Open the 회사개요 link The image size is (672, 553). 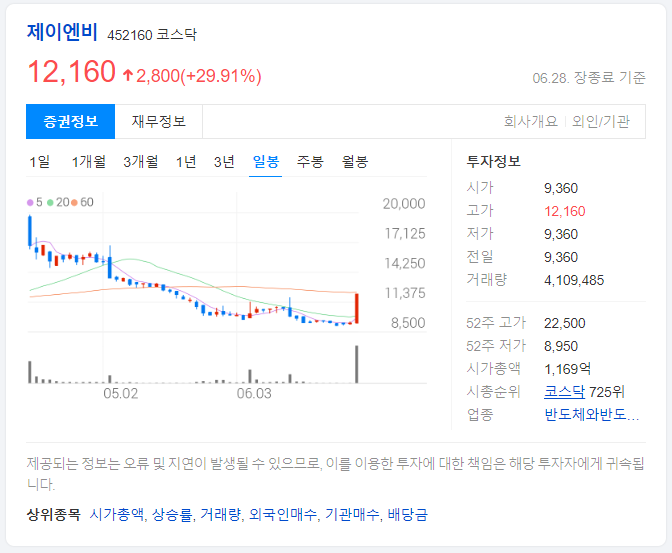(531, 121)
